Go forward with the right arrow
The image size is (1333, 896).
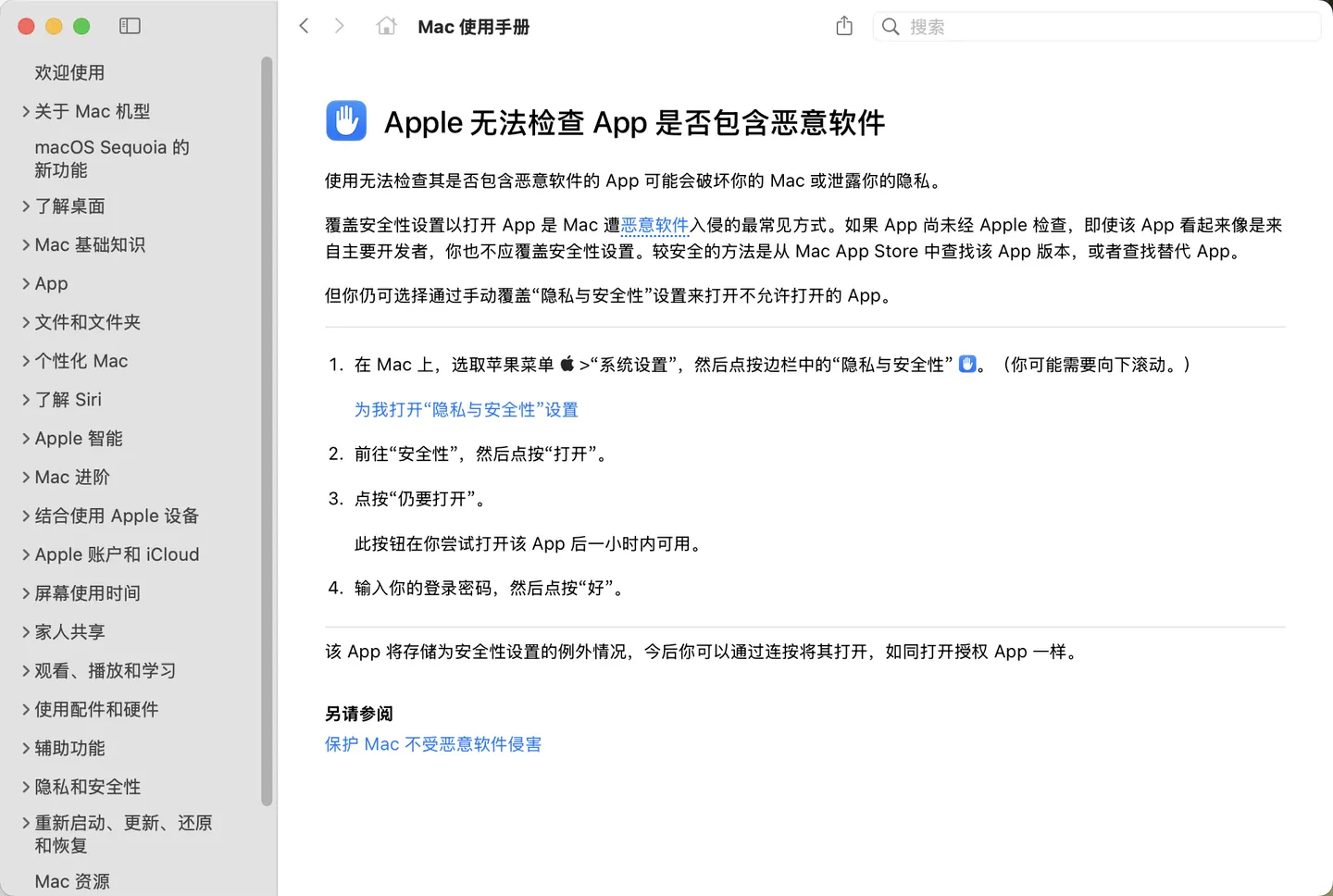point(339,26)
